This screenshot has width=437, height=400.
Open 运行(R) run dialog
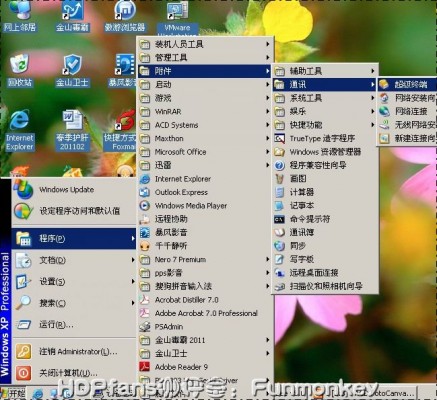click(x=74, y=324)
